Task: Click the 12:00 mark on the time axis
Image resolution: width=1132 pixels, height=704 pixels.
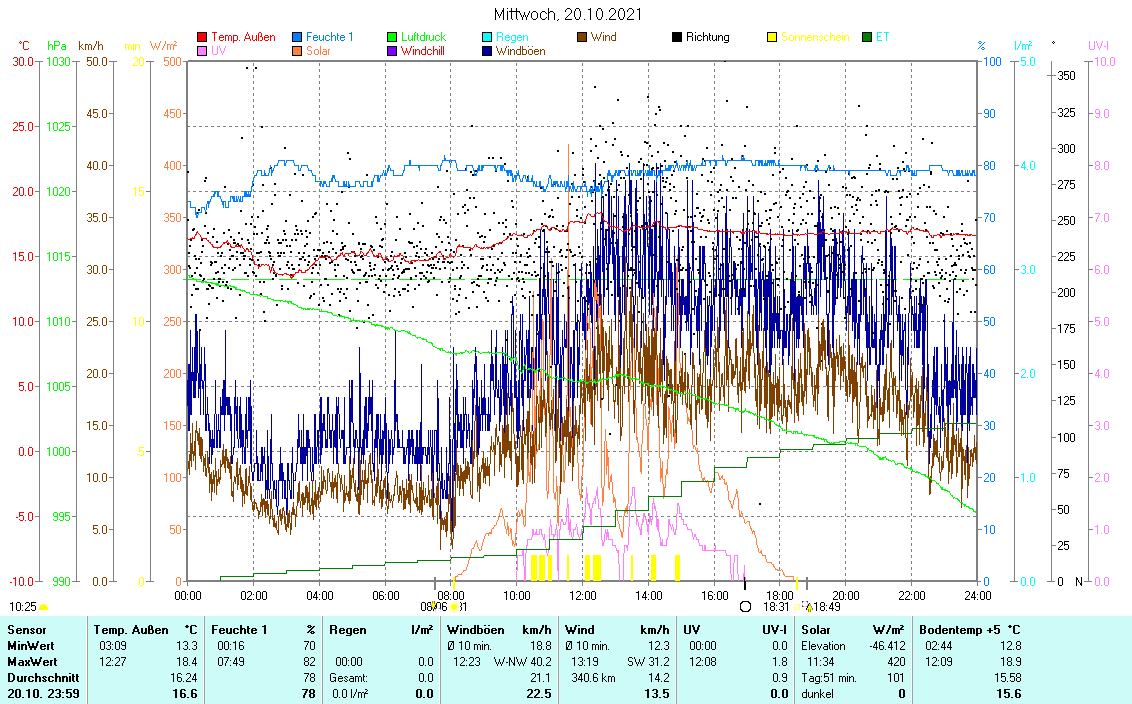Action: (582, 595)
